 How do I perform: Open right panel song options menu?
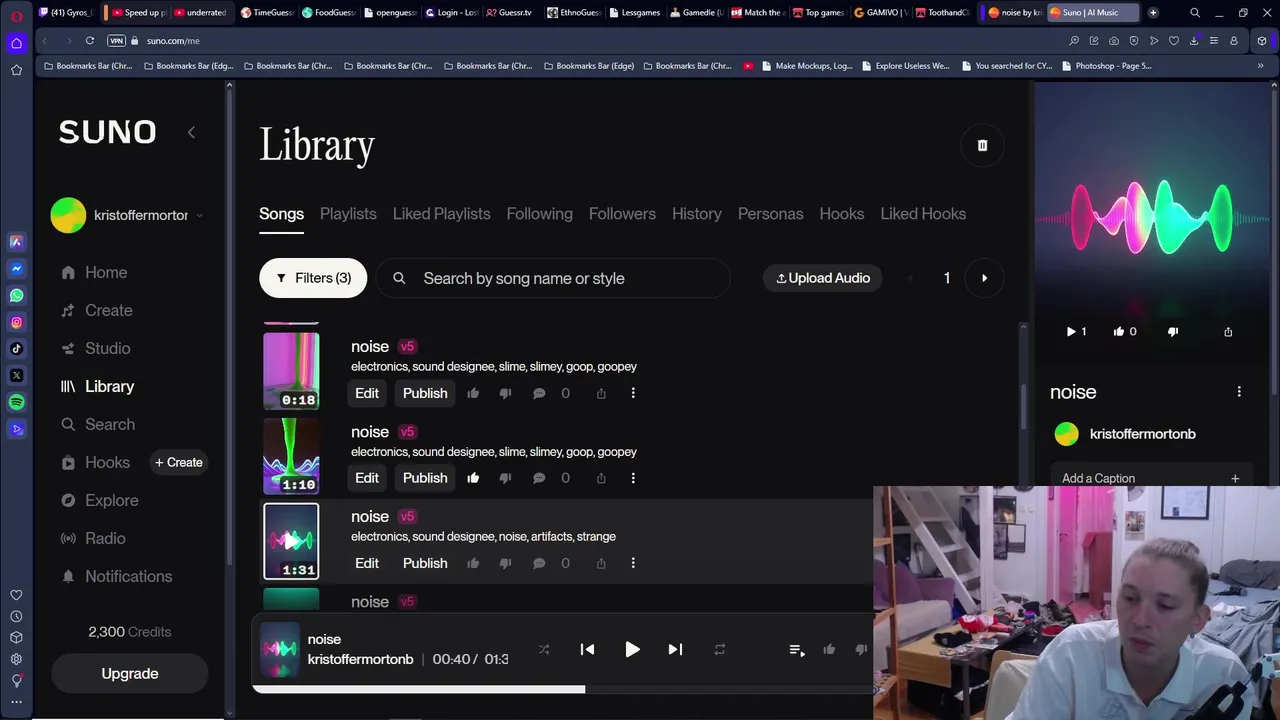1239,392
